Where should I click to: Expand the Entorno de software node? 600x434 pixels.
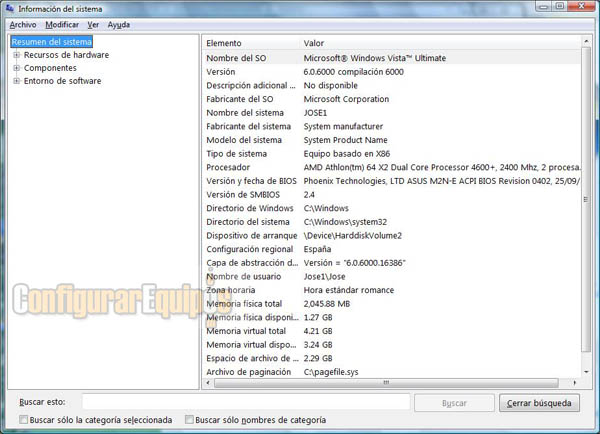pyautogui.click(x=16, y=82)
